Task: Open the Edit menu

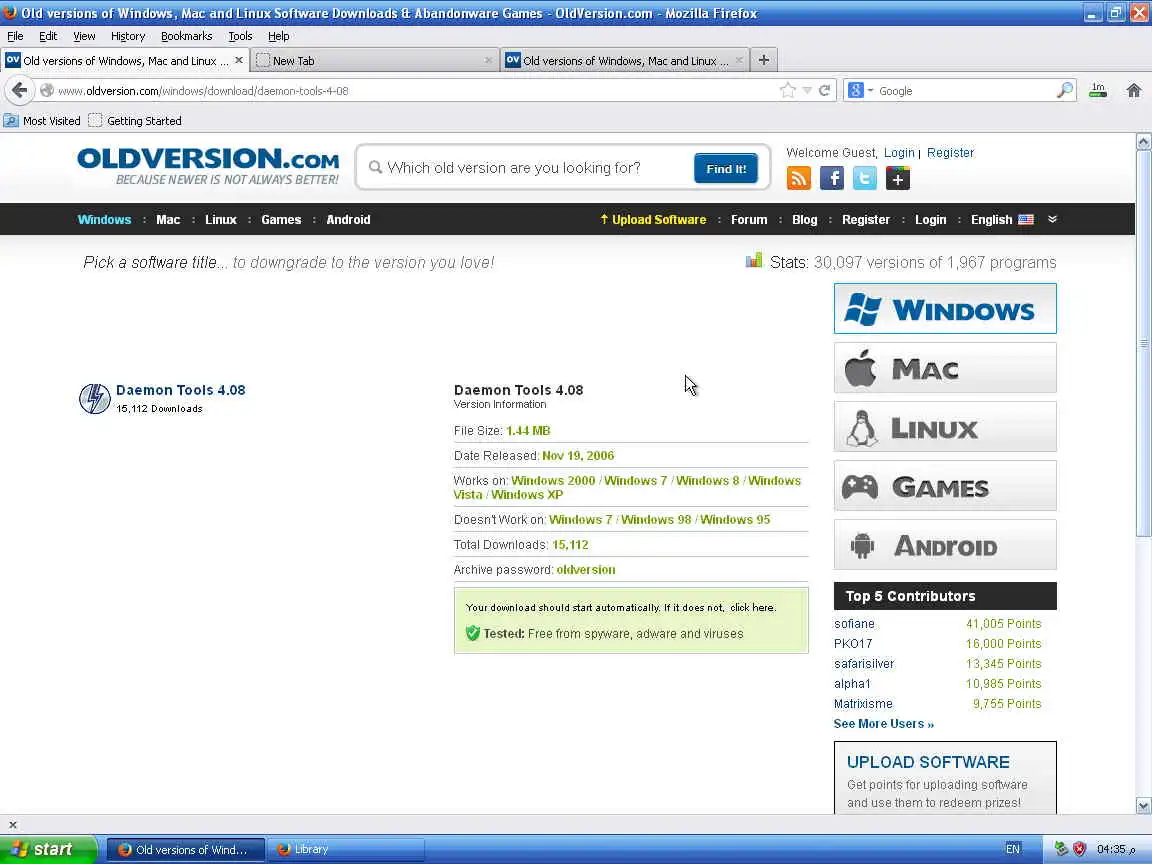Action: coord(48,36)
